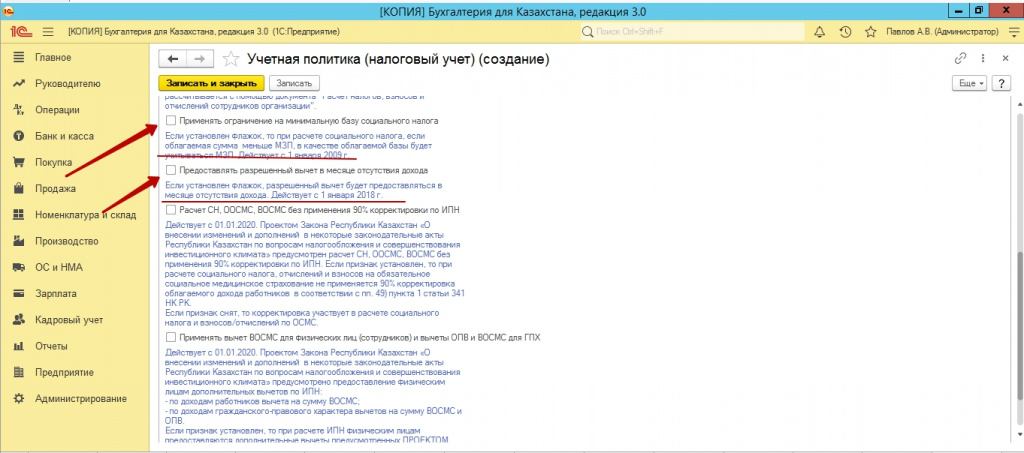Viewport: 1024px width, 453px height.
Task: Close the form with the X icon
Action: tap(1006, 58)
